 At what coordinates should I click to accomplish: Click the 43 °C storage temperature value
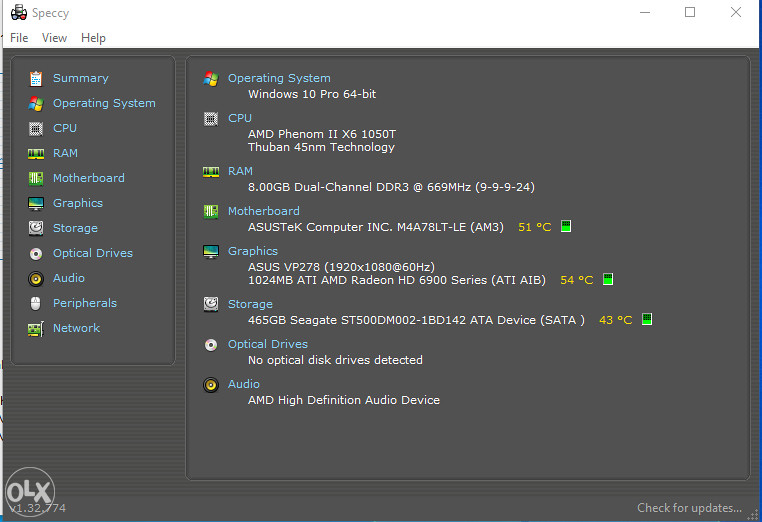click(x=615, y=320)
